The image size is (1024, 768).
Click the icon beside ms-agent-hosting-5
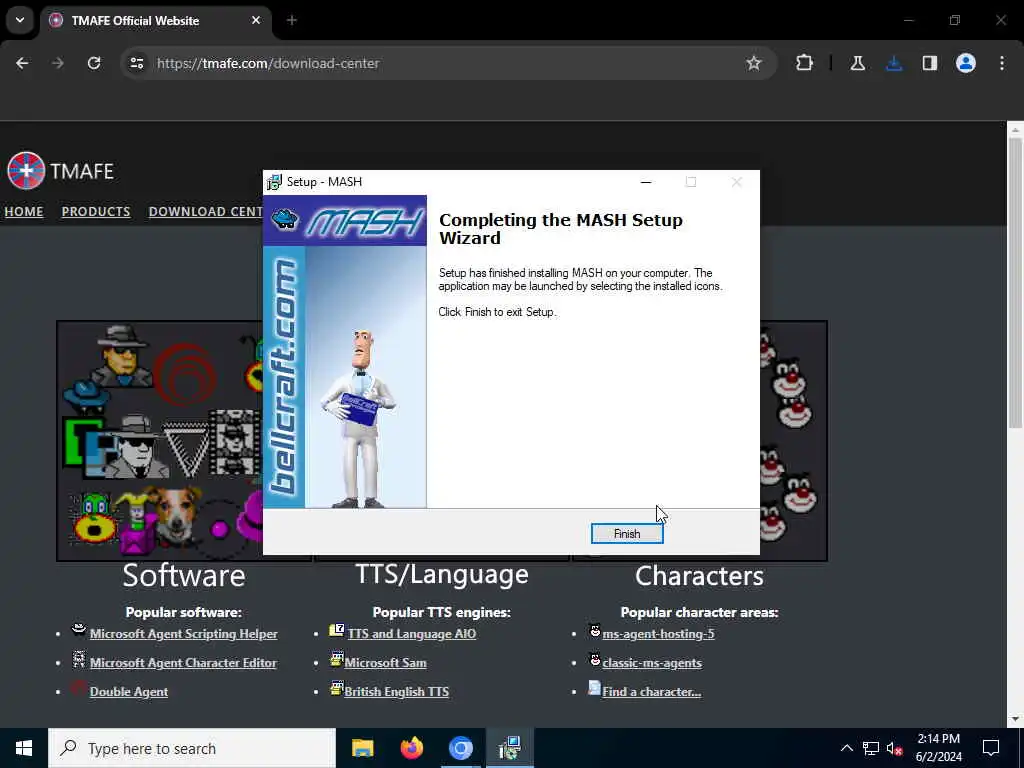[x=595, y=631]
